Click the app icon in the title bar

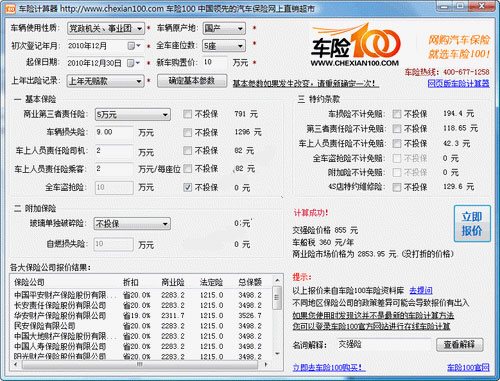pyautogui.click(x=10, y=9)
